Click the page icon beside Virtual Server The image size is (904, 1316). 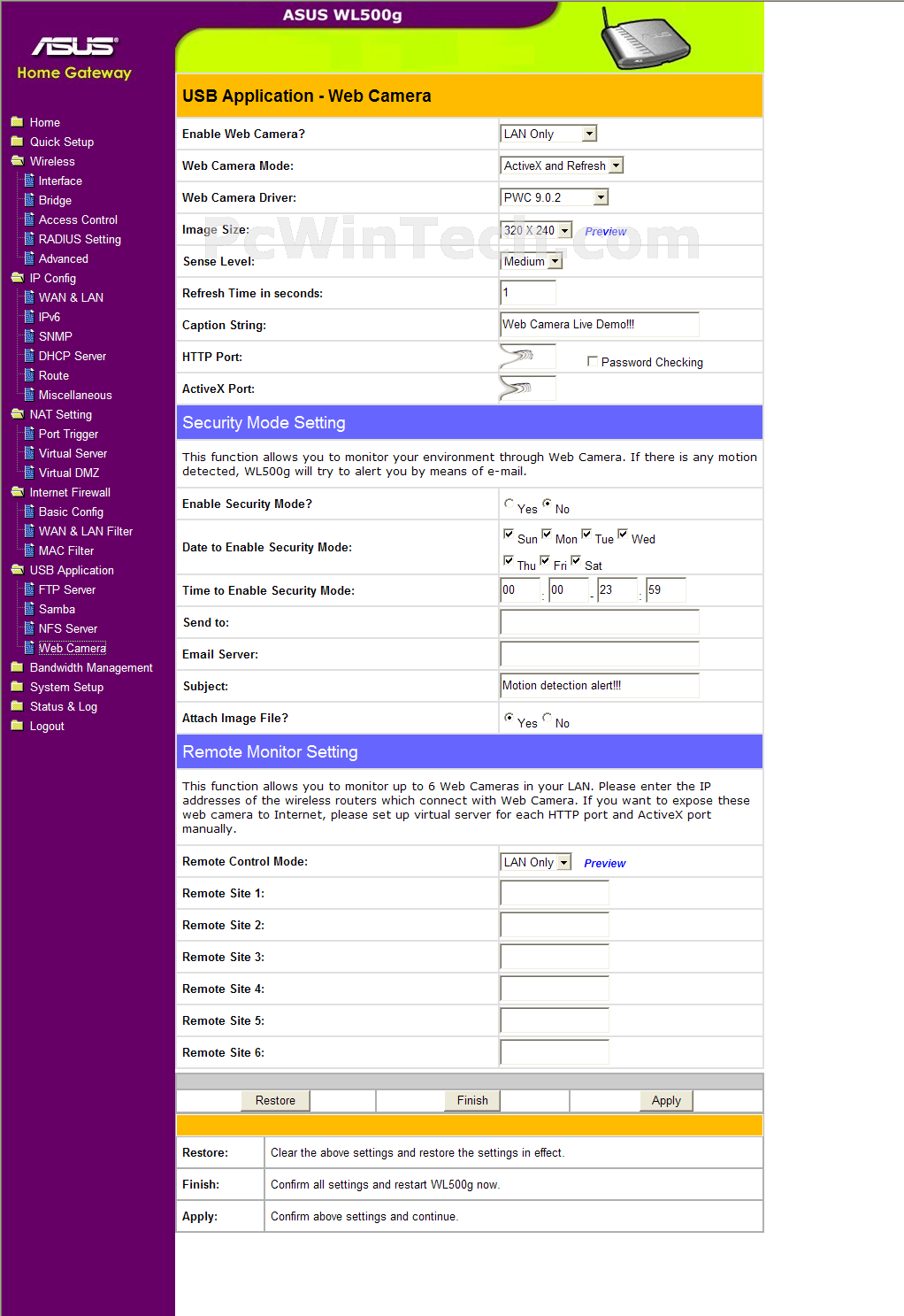[29, 453]
